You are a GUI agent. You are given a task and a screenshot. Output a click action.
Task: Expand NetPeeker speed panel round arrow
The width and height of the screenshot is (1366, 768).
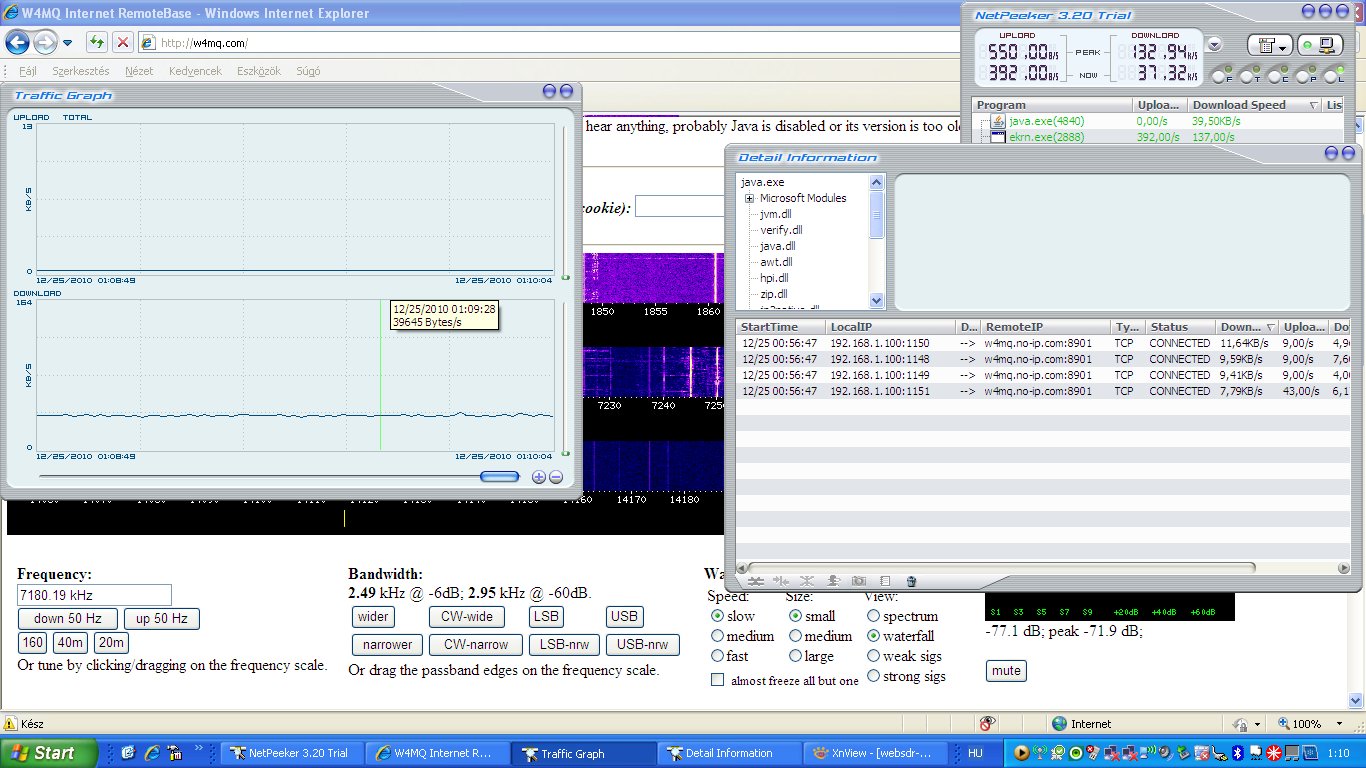1214,44
